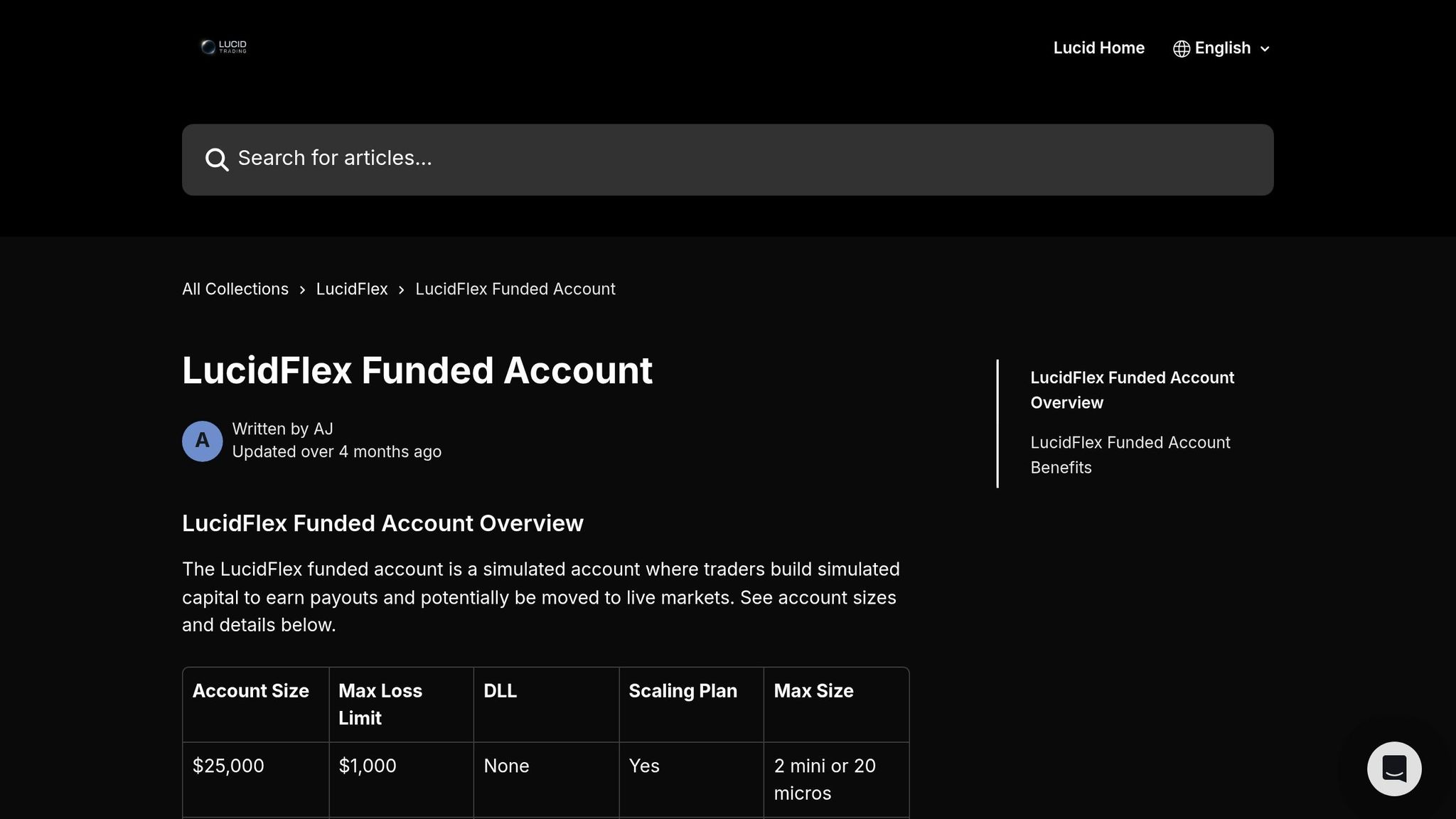Open Lucid Home link
Viewport: 1456px width, 819px height.
(1098, 48)
